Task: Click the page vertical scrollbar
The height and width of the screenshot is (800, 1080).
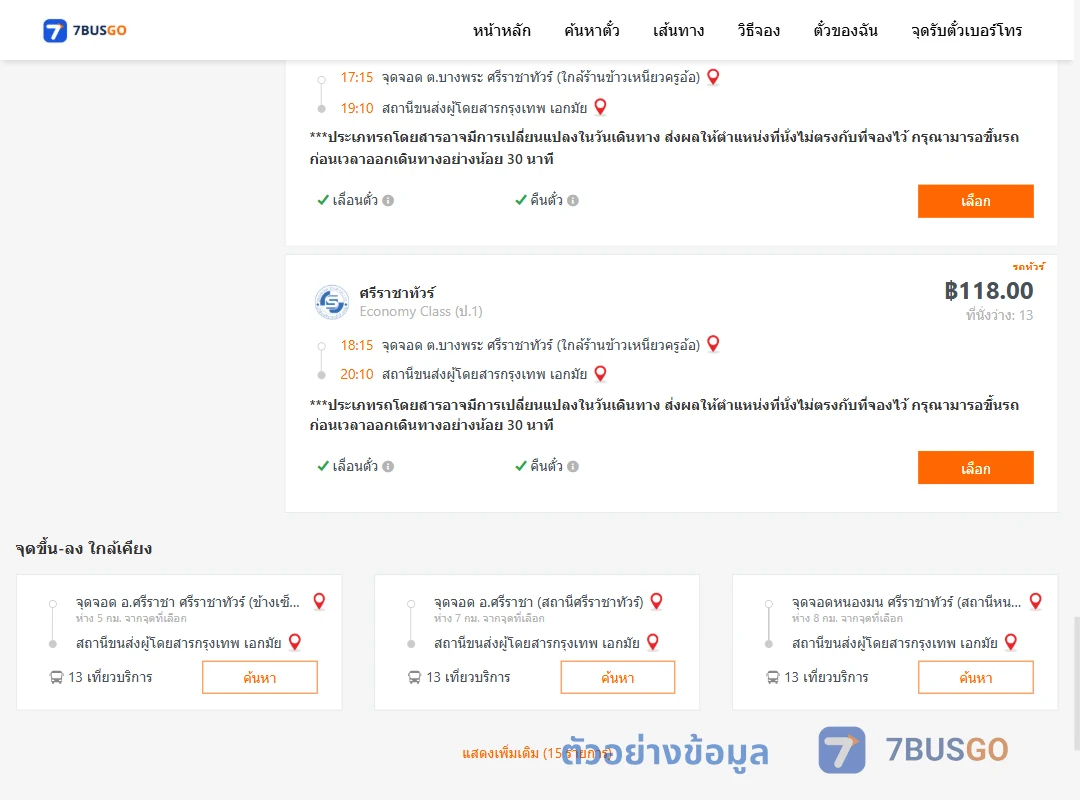Action: point(1077,682)
